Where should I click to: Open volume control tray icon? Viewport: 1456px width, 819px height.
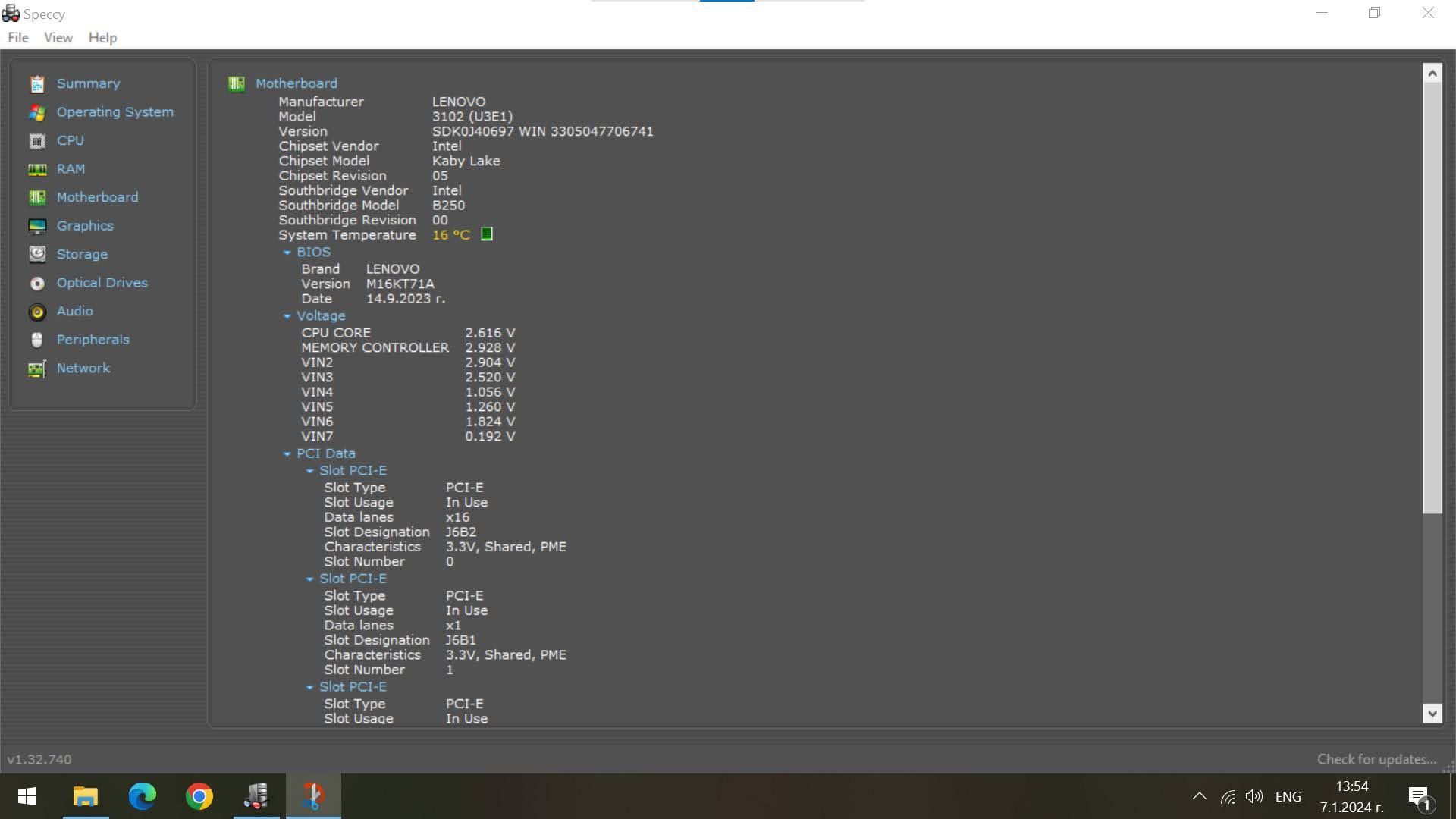(1254, 796)
